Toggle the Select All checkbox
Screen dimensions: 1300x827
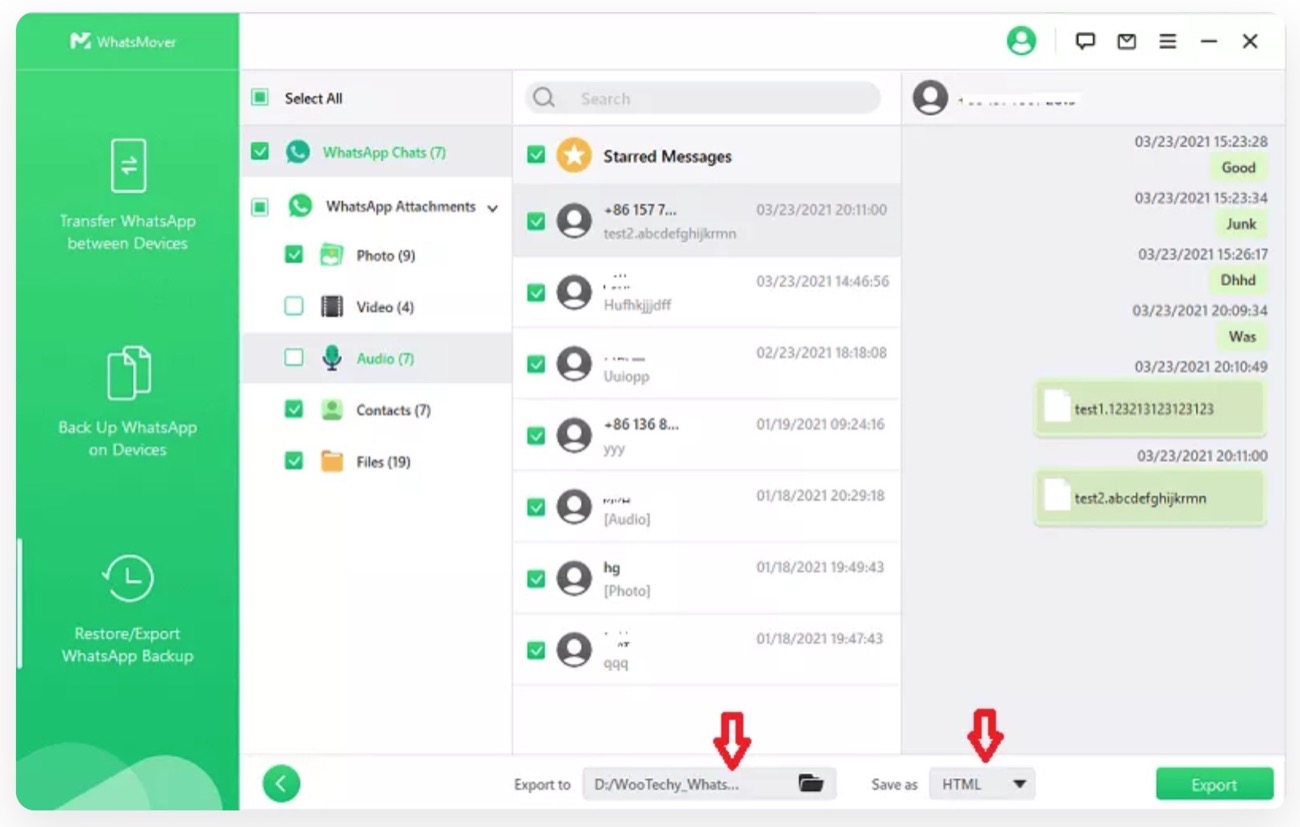tap(260, 98)
